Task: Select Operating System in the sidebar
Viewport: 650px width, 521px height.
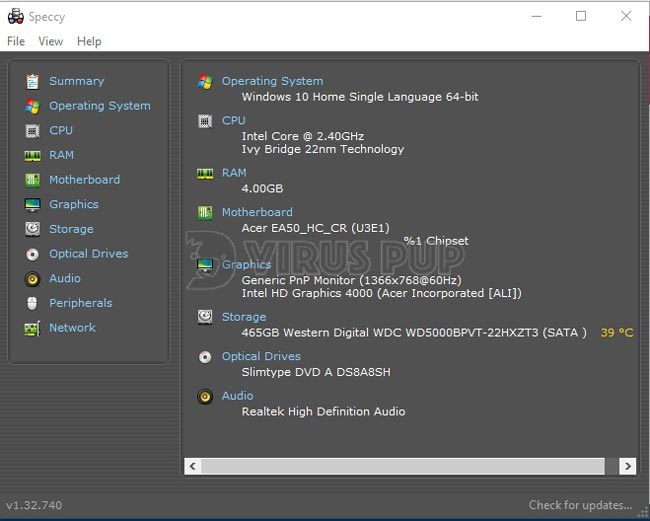Action: tap(100, 106)
